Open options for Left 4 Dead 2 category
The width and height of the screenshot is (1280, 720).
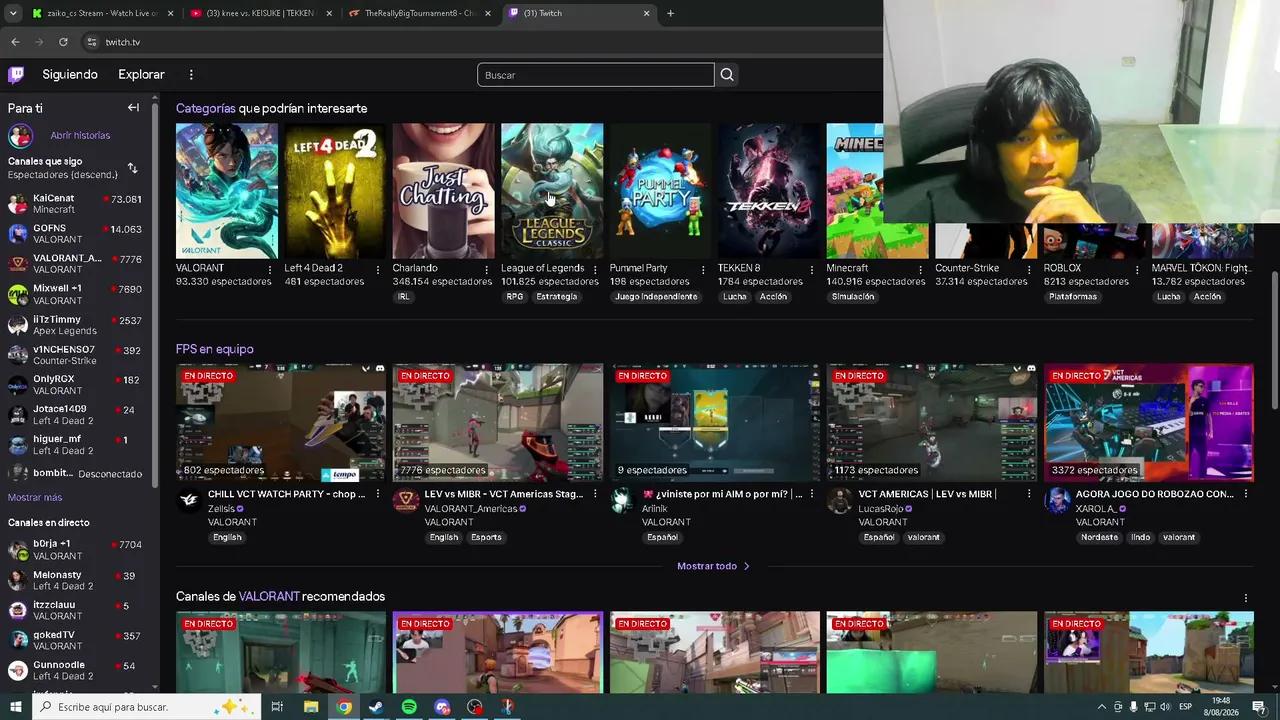tap(377, 269)
